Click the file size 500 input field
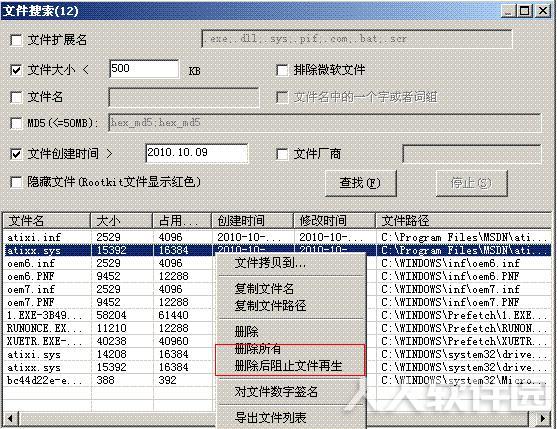The width and height of the screenshot is (557, 429). [144, 69]
